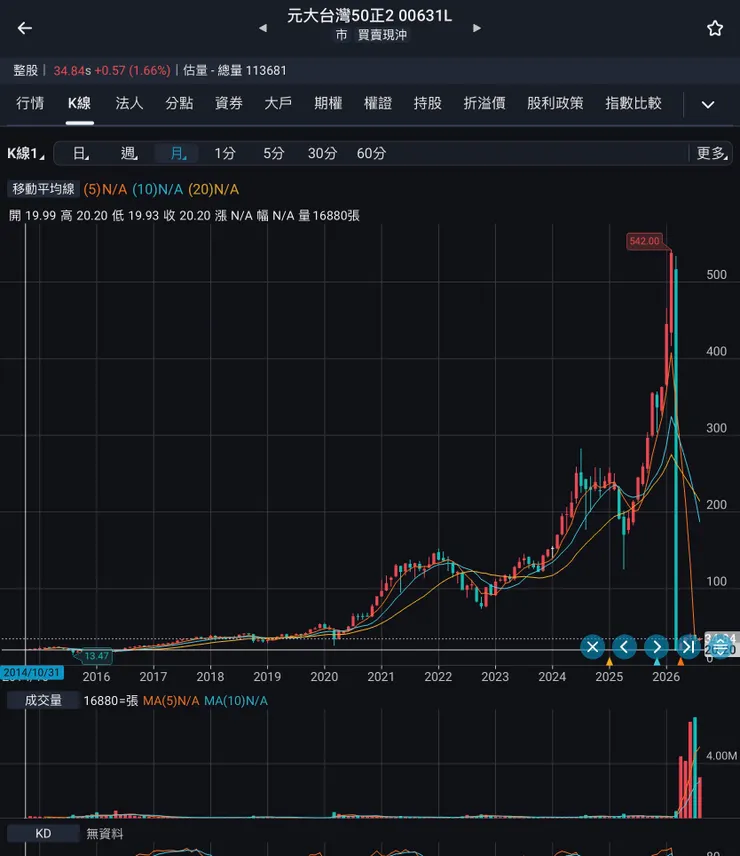This screenshot has height=856, width=740.
Task: Switch to previous stock with left triangle
Action: [263, 28]
